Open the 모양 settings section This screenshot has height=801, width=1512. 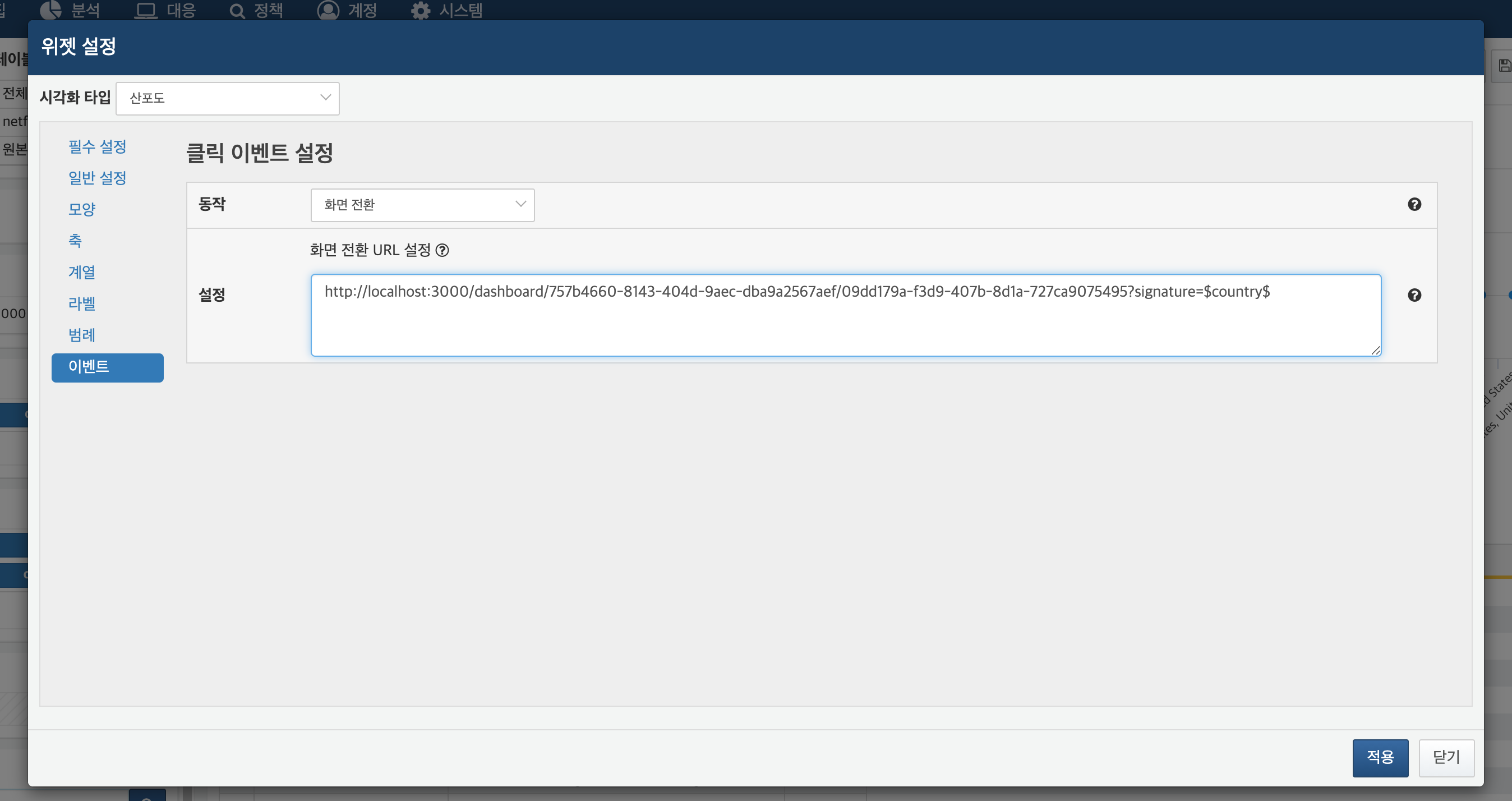click(81, 209)
